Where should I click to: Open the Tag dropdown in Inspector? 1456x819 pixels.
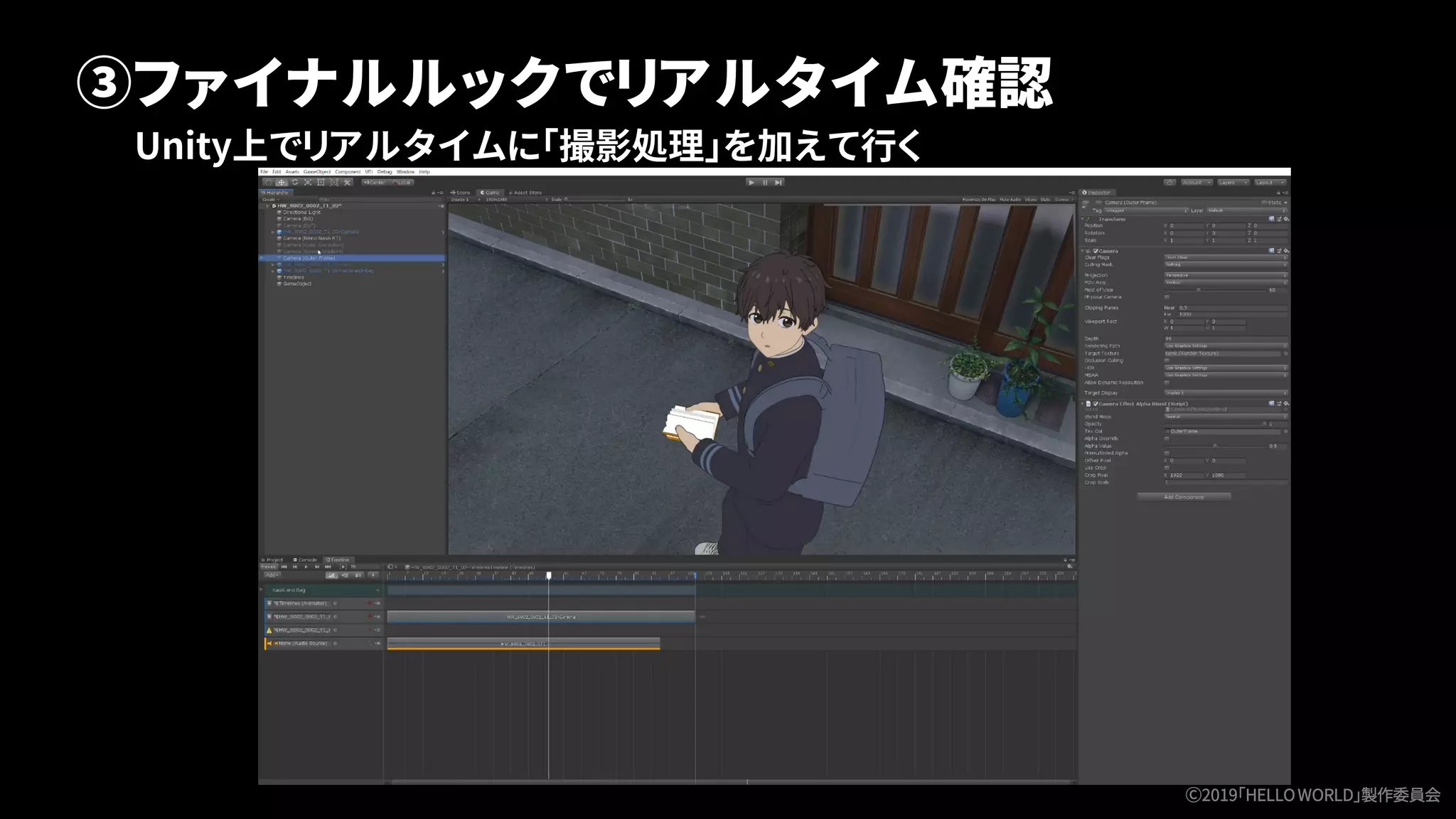pyautogui.click(x=1146, y=210)
